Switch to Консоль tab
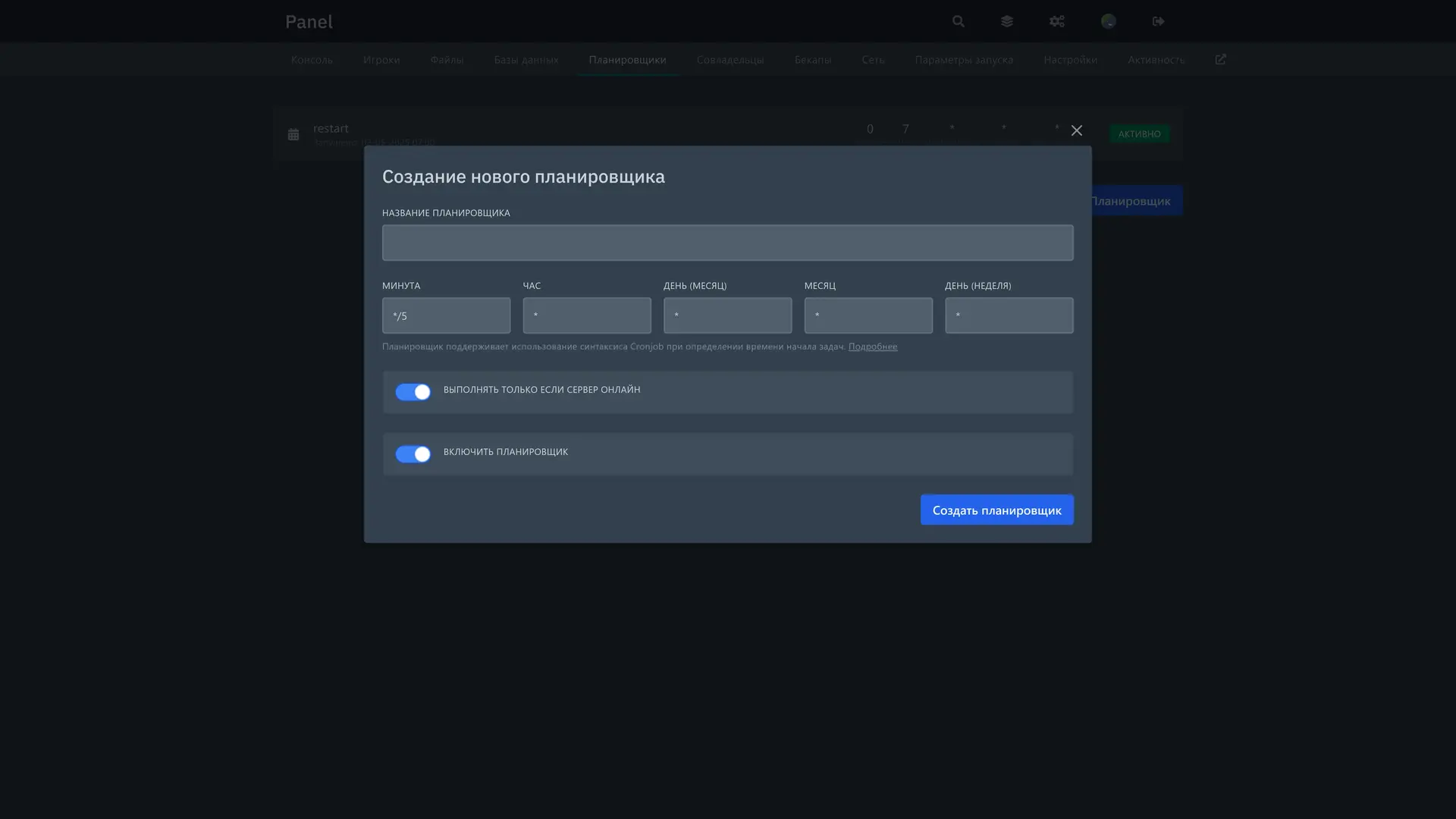Viewport: 1456px width, 819px height. coord(312,59)
